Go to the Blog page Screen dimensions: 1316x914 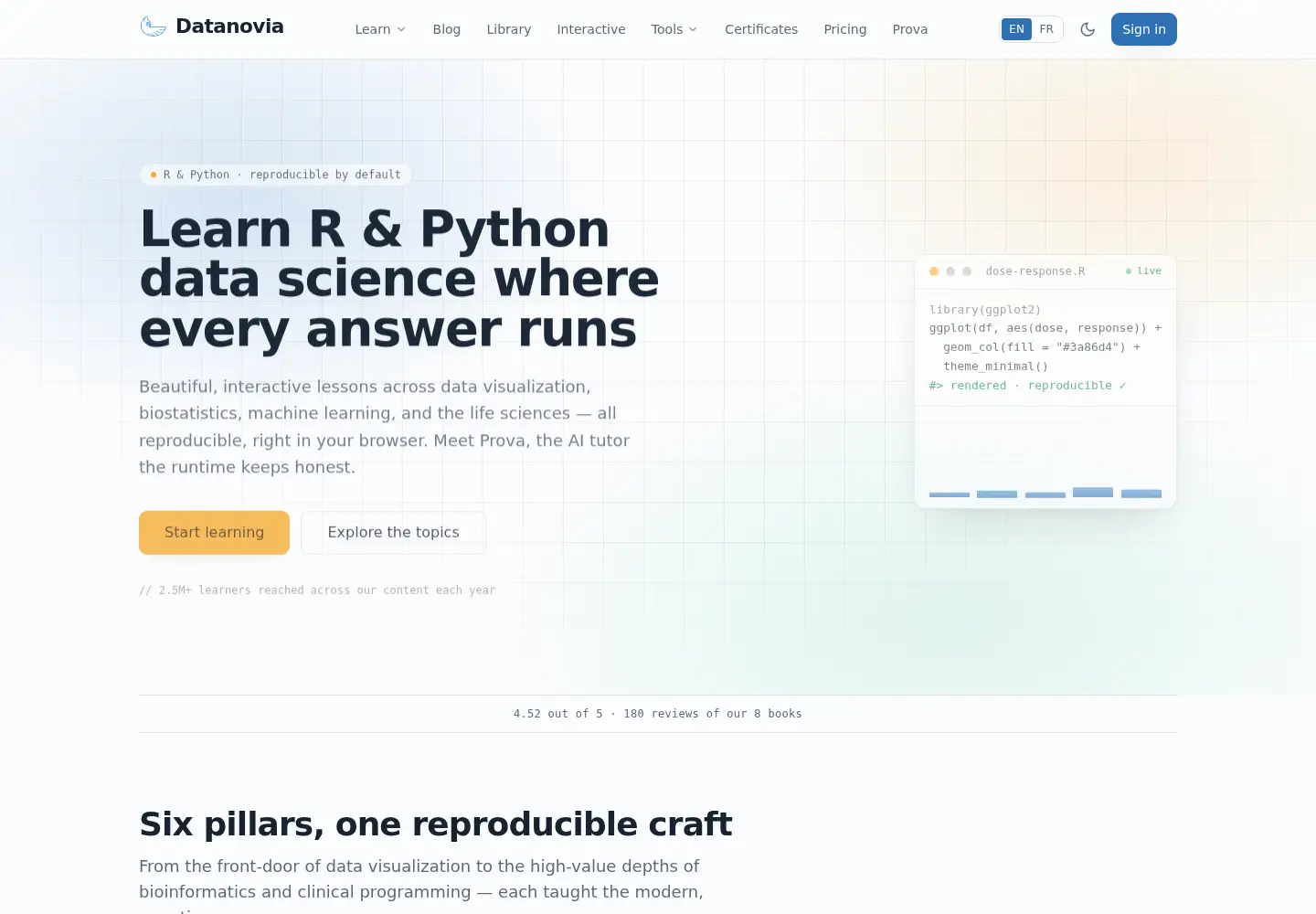pos(447,29)
